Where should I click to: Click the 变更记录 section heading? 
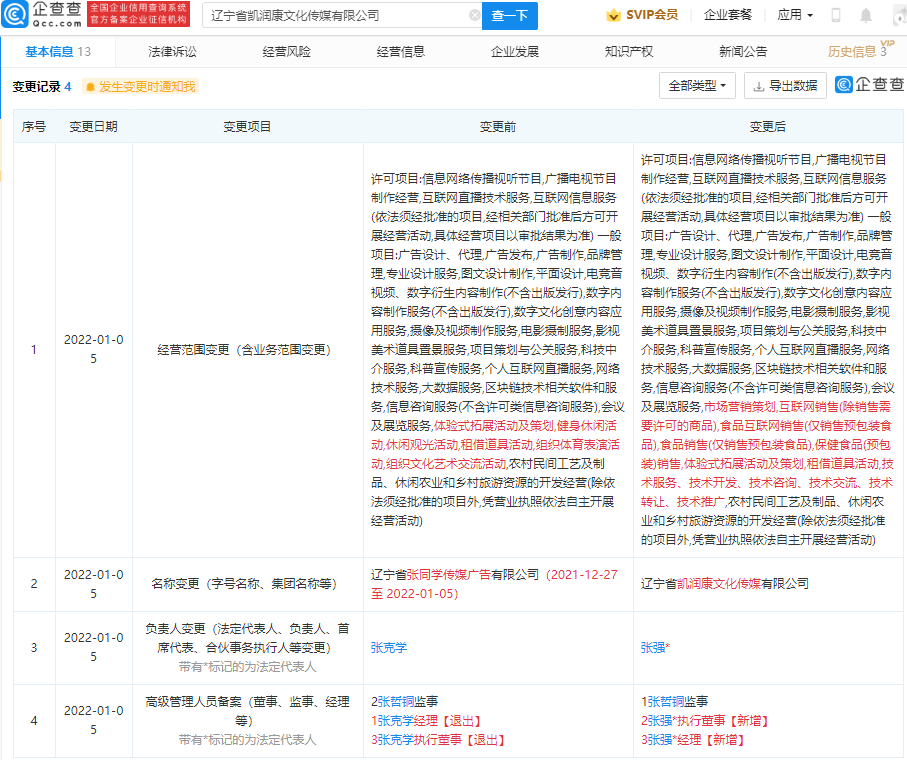36,87
